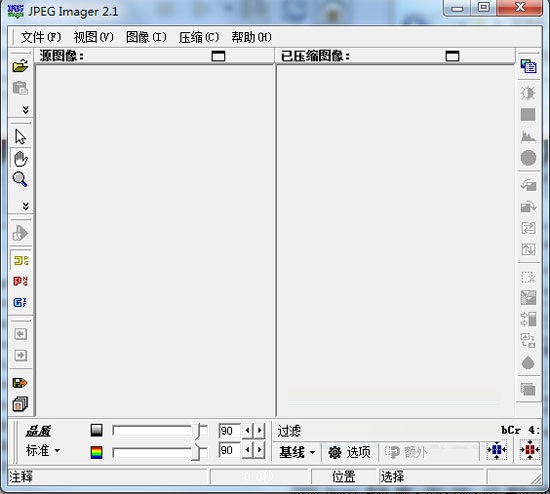Open the 视图(V) menu
550x494 pixels.
(x=94, y=37)
